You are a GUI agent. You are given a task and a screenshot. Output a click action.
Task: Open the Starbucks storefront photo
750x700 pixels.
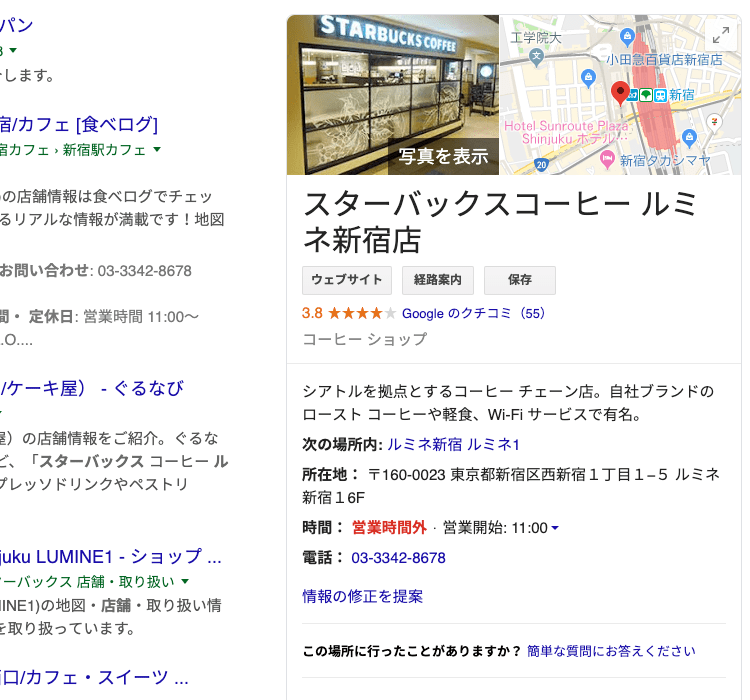coord(393,95)
